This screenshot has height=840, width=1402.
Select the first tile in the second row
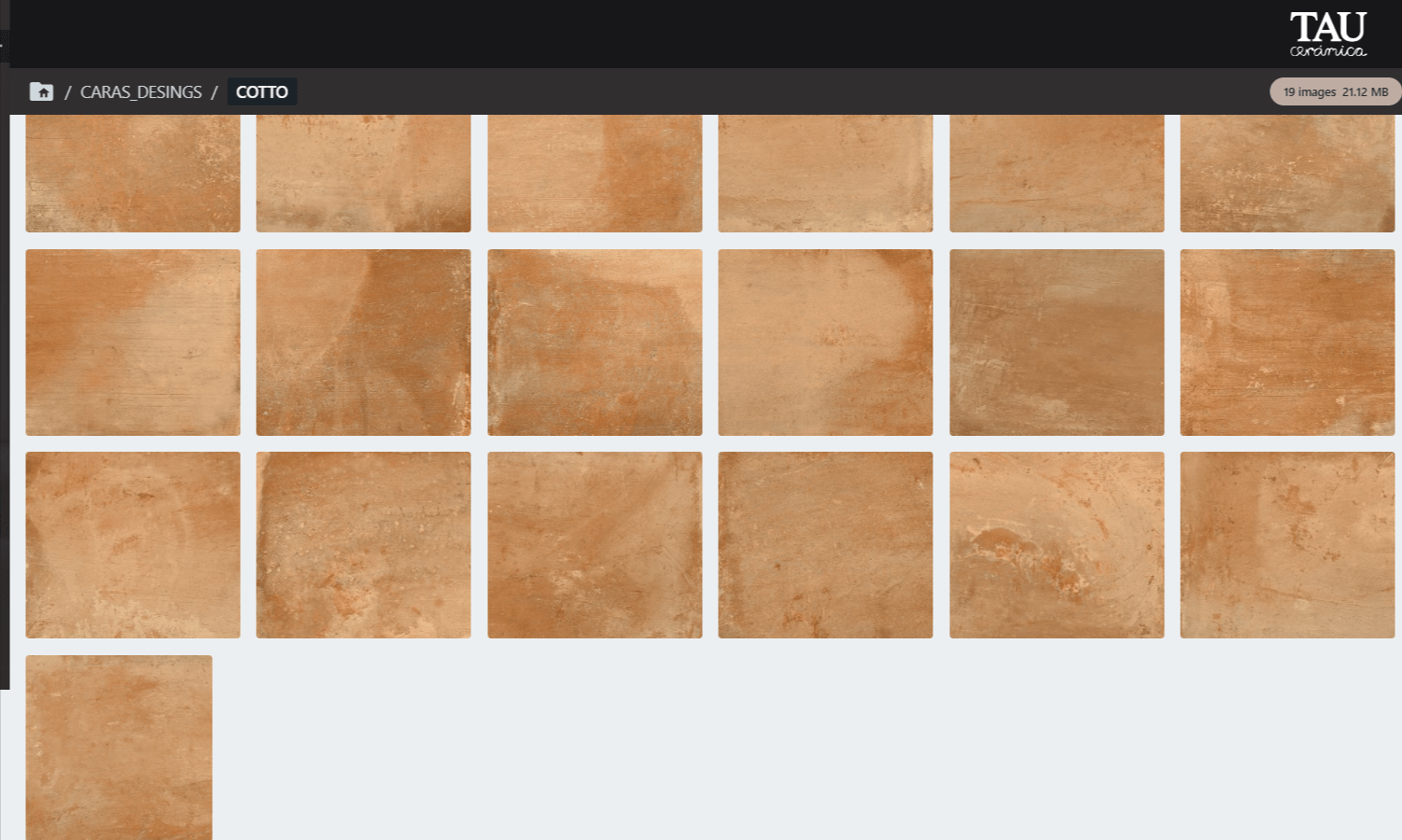(x=132, y=342)
